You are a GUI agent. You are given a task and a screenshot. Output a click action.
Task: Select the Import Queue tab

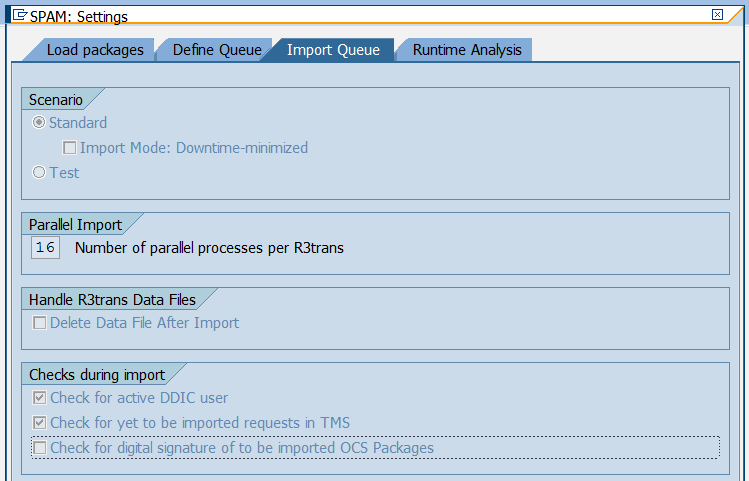tap(327, 50)
